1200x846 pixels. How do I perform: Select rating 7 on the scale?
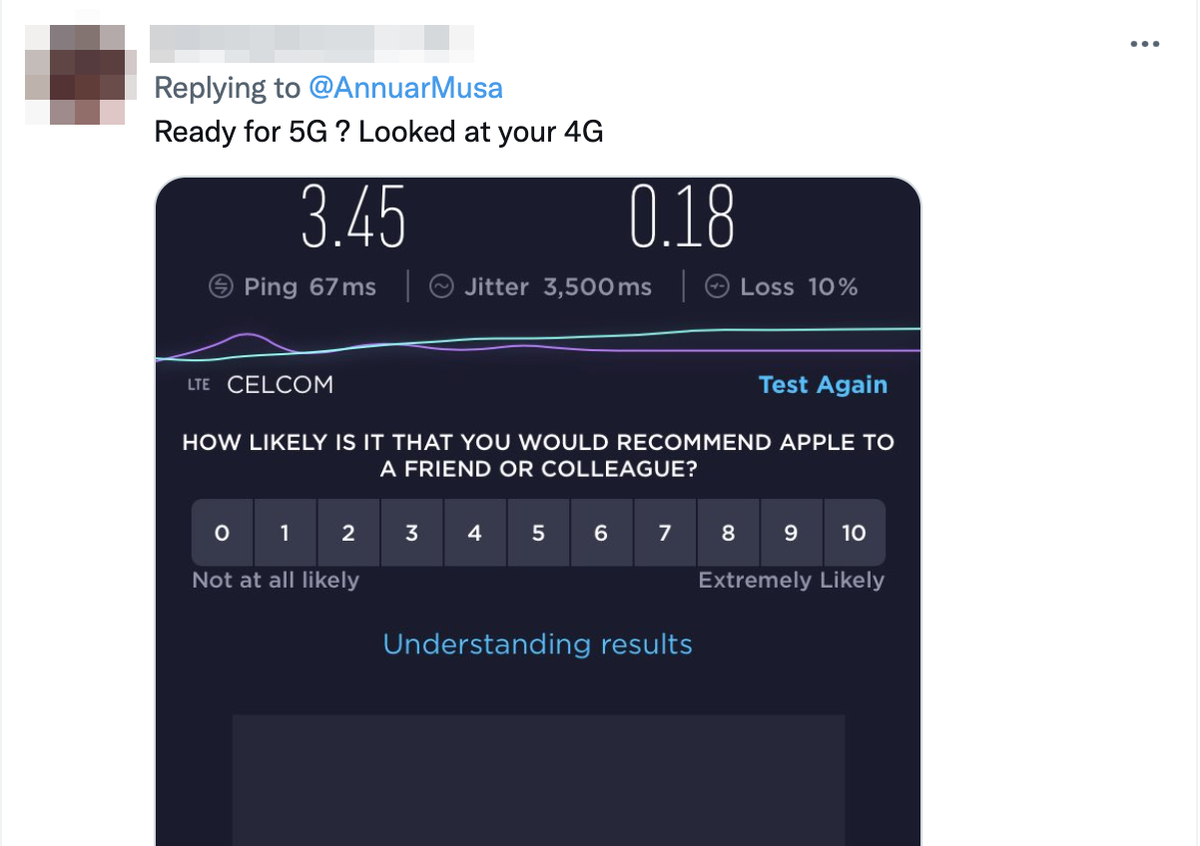(664, 533)
